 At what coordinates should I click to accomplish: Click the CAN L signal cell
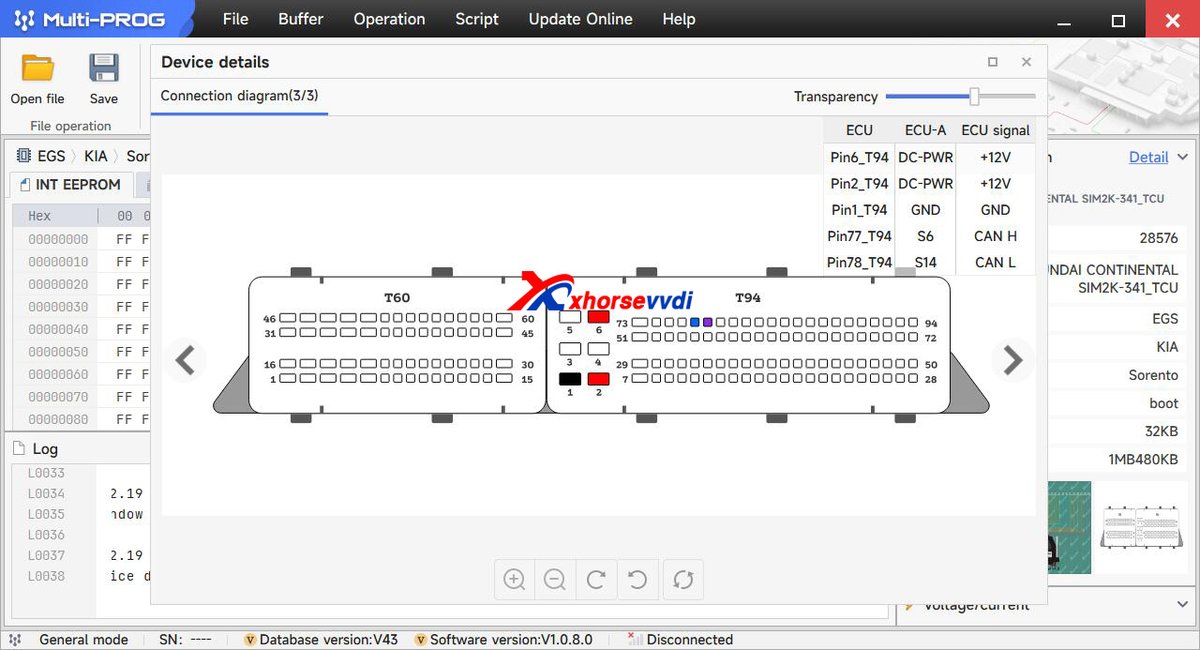(x=995, y=262)
